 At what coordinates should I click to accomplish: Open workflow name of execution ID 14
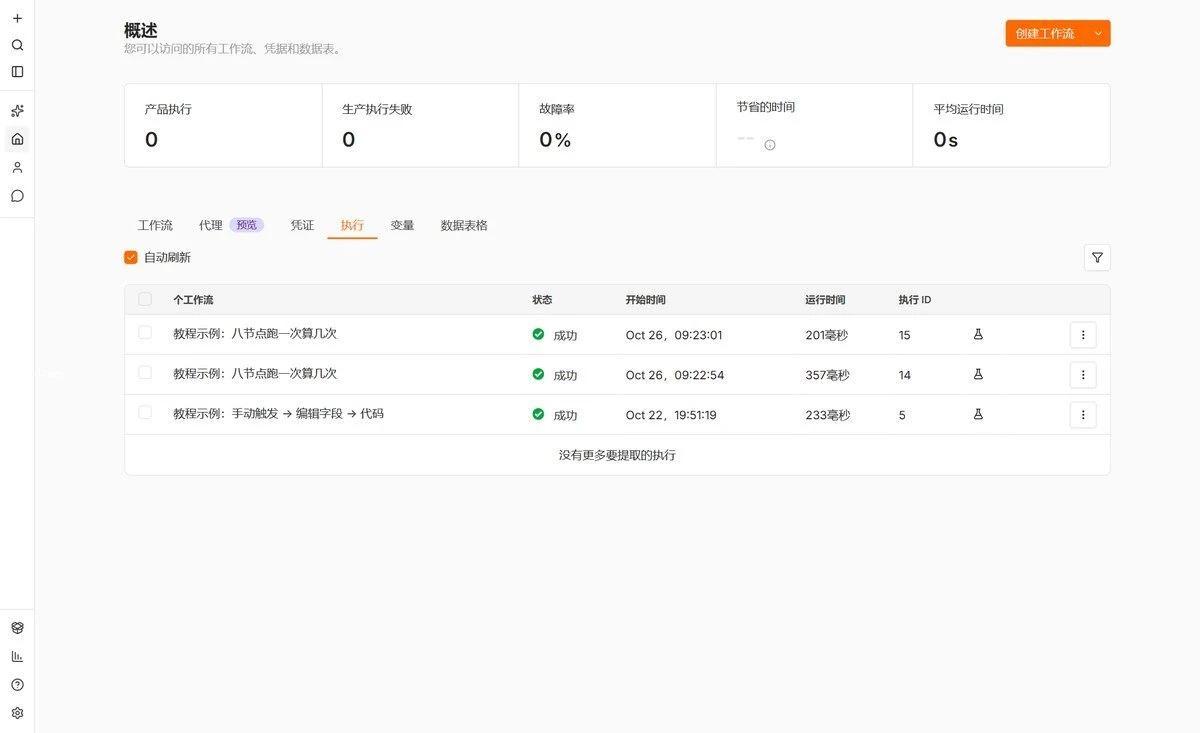pos(255,373)
